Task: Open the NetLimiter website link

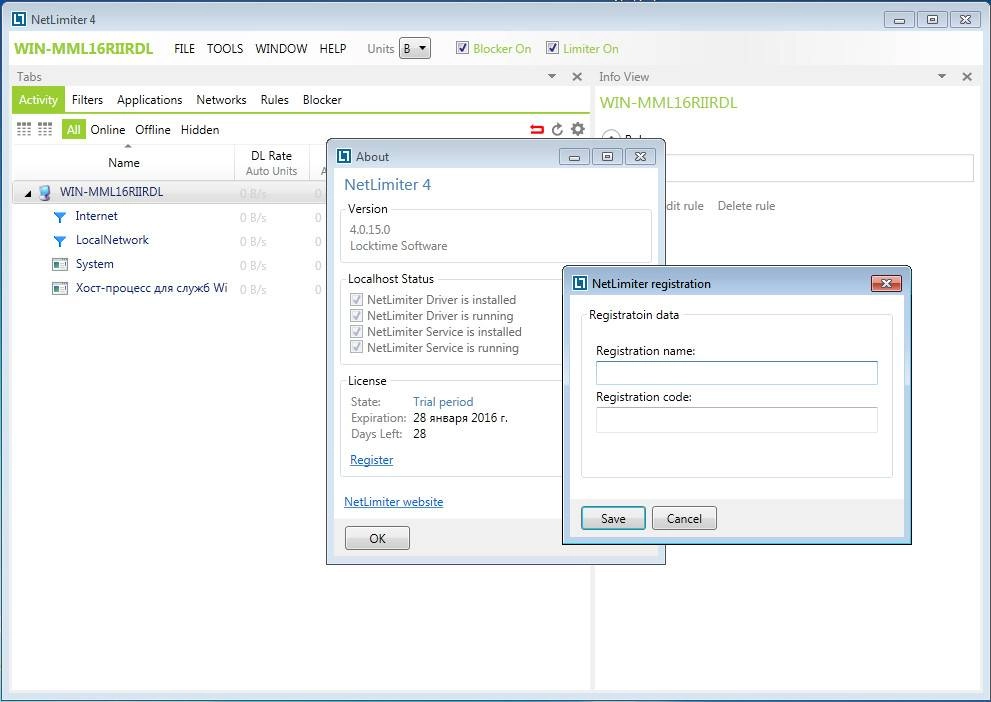Action: pos(393,502)
